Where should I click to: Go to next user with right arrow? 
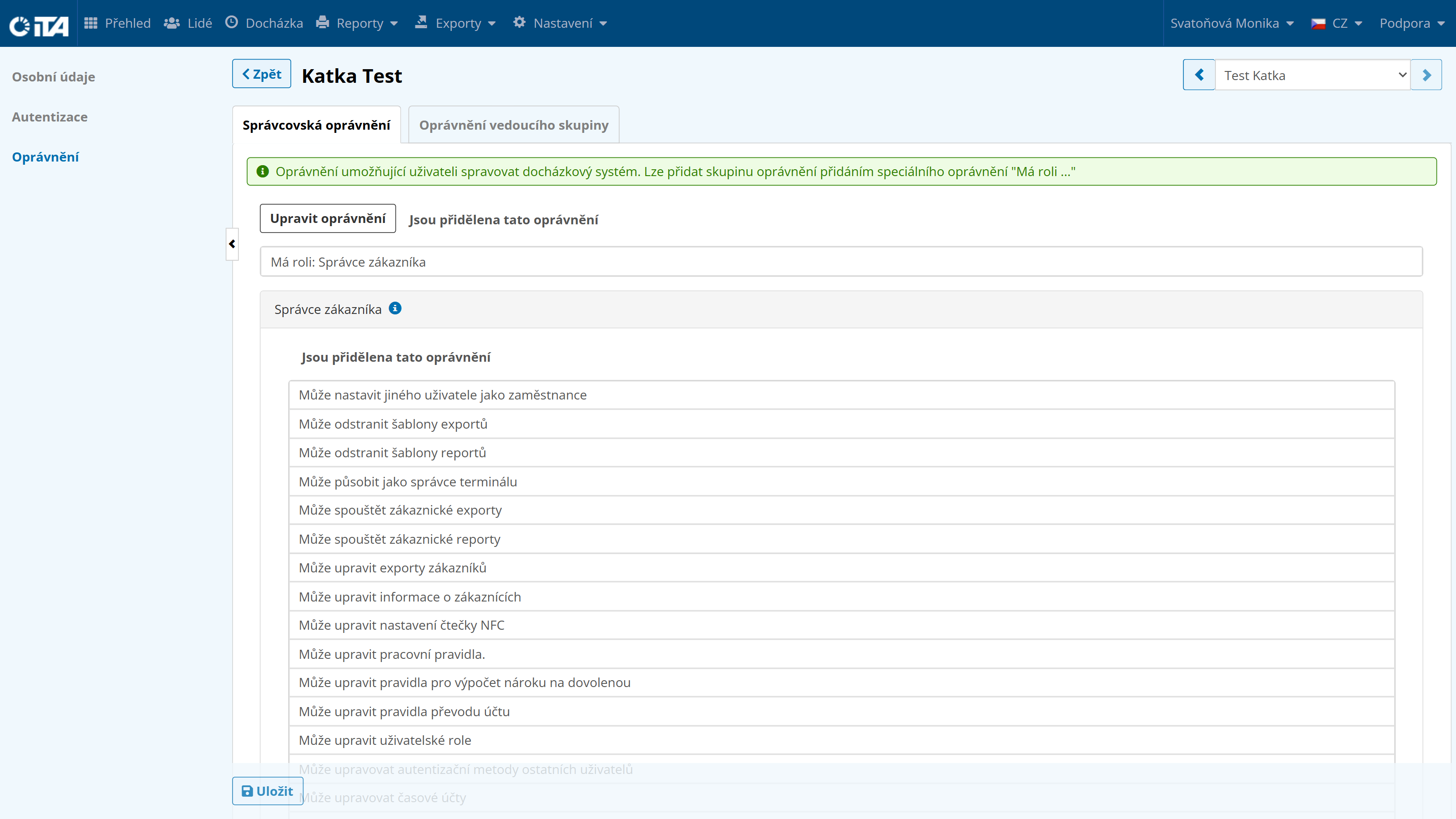(1426, 75)
